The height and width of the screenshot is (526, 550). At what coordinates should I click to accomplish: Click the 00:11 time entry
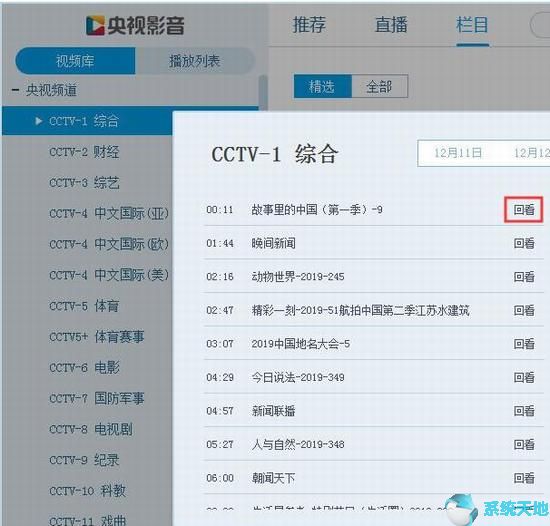pos(220,210)
